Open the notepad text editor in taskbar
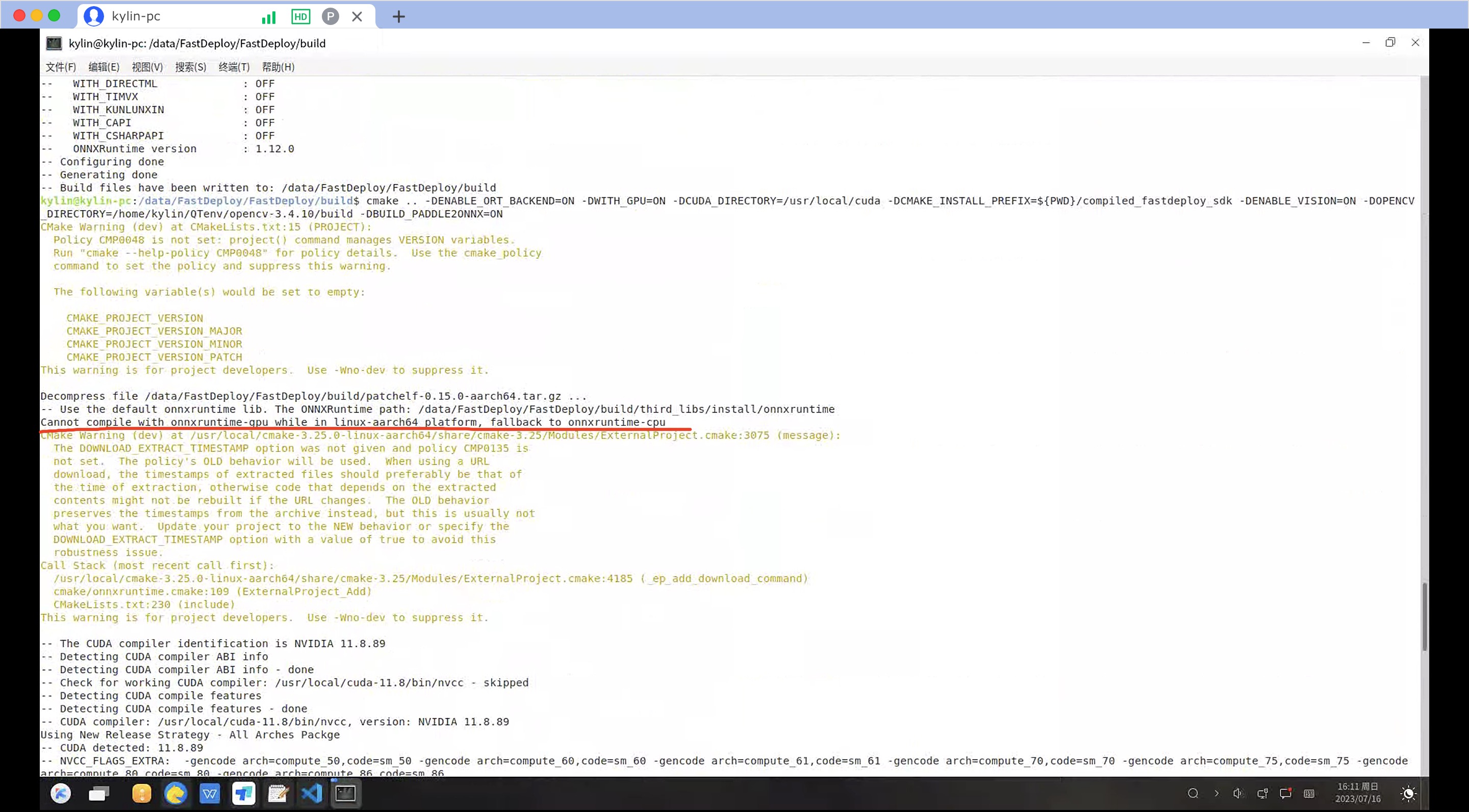The image size is (1469, 812). (278, 794)
